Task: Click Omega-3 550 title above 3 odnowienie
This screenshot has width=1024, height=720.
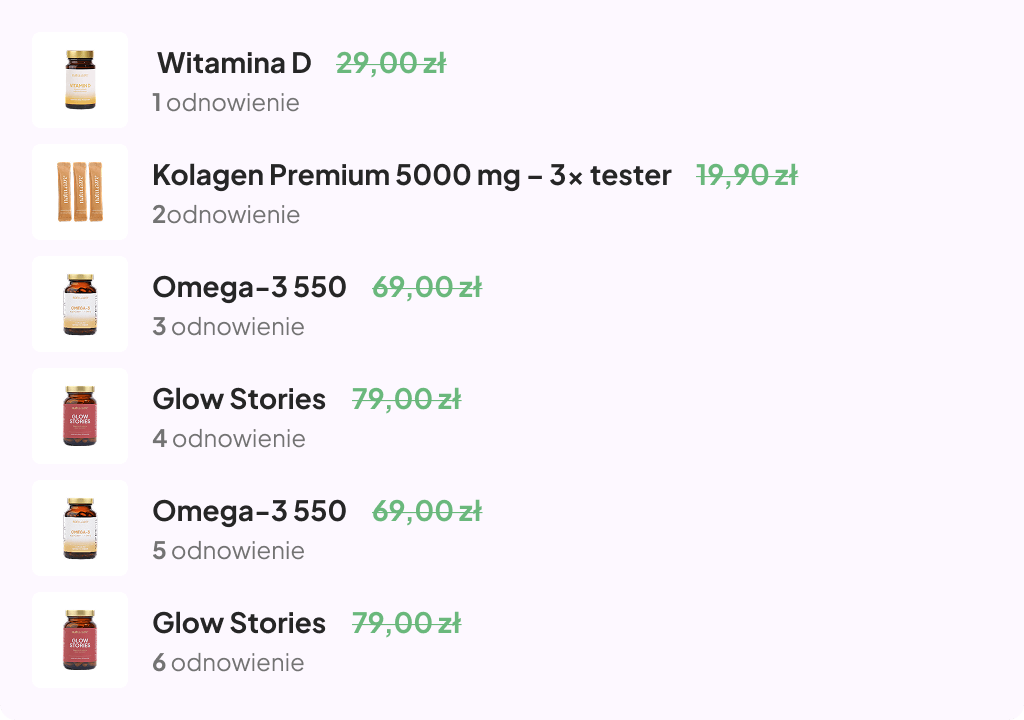Action: tap(249, 287)
